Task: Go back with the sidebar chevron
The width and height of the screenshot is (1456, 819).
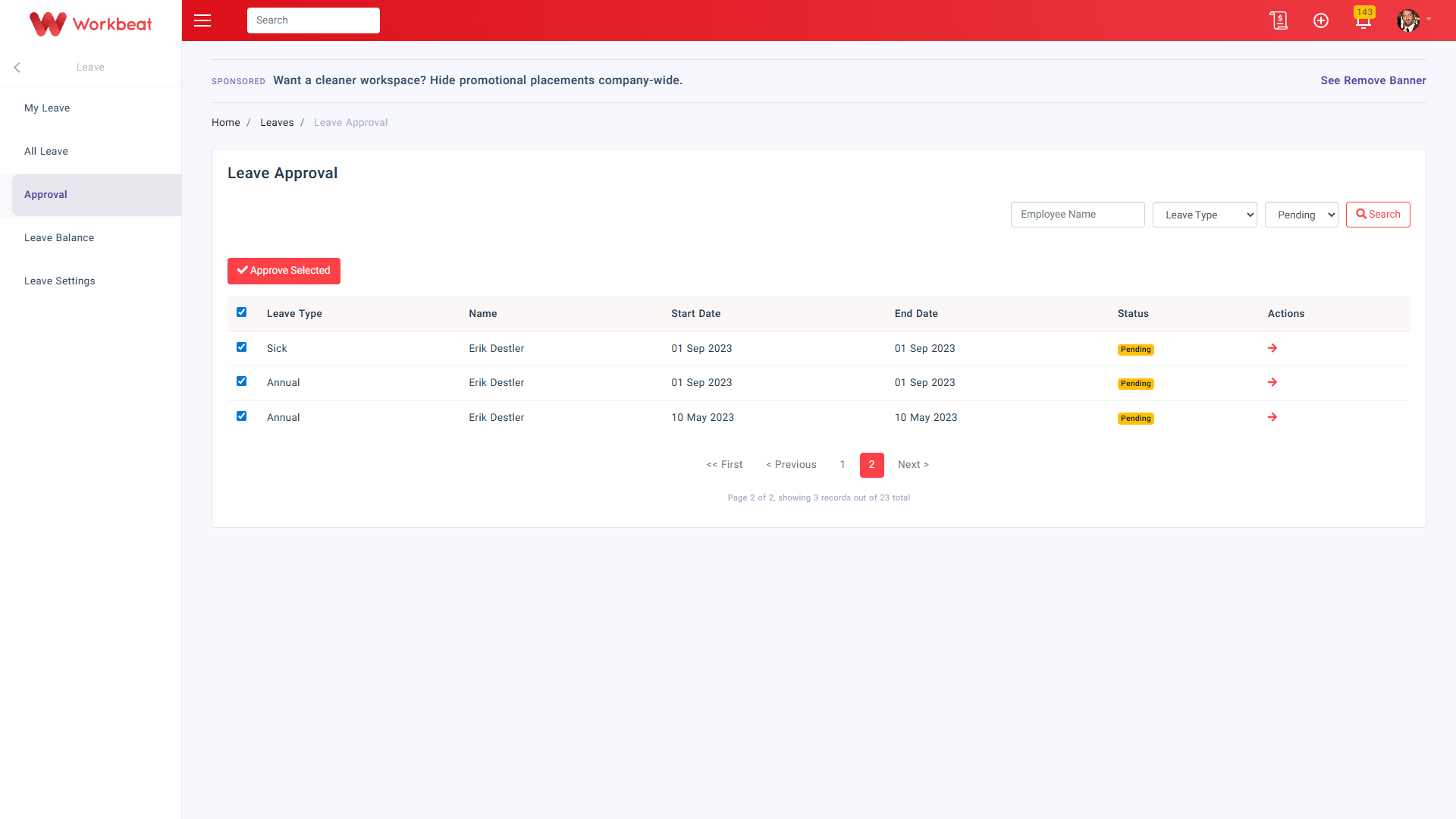Action: coord(17,67)
